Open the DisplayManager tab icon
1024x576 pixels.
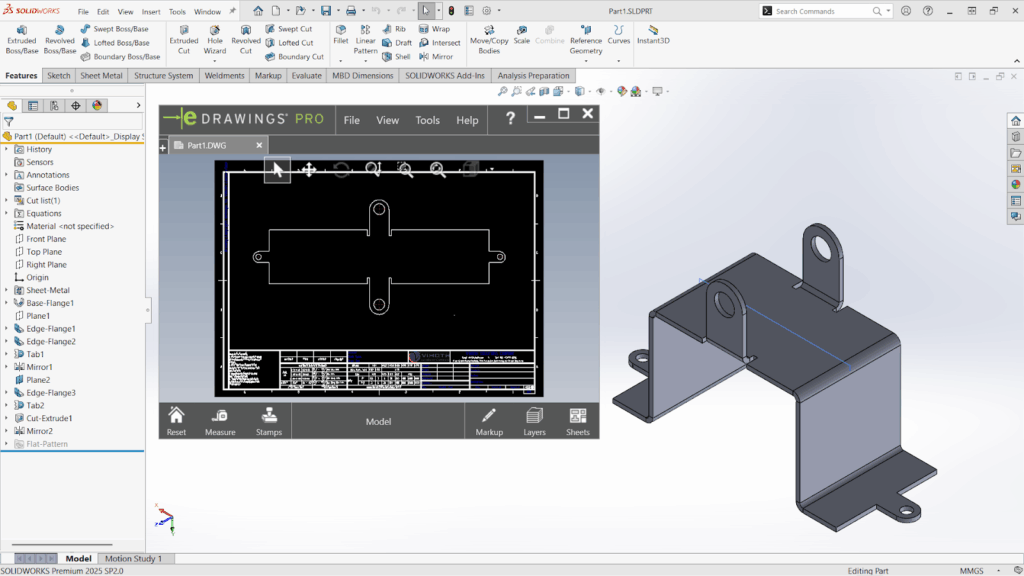pyautogui.click(x=97, y=105)
